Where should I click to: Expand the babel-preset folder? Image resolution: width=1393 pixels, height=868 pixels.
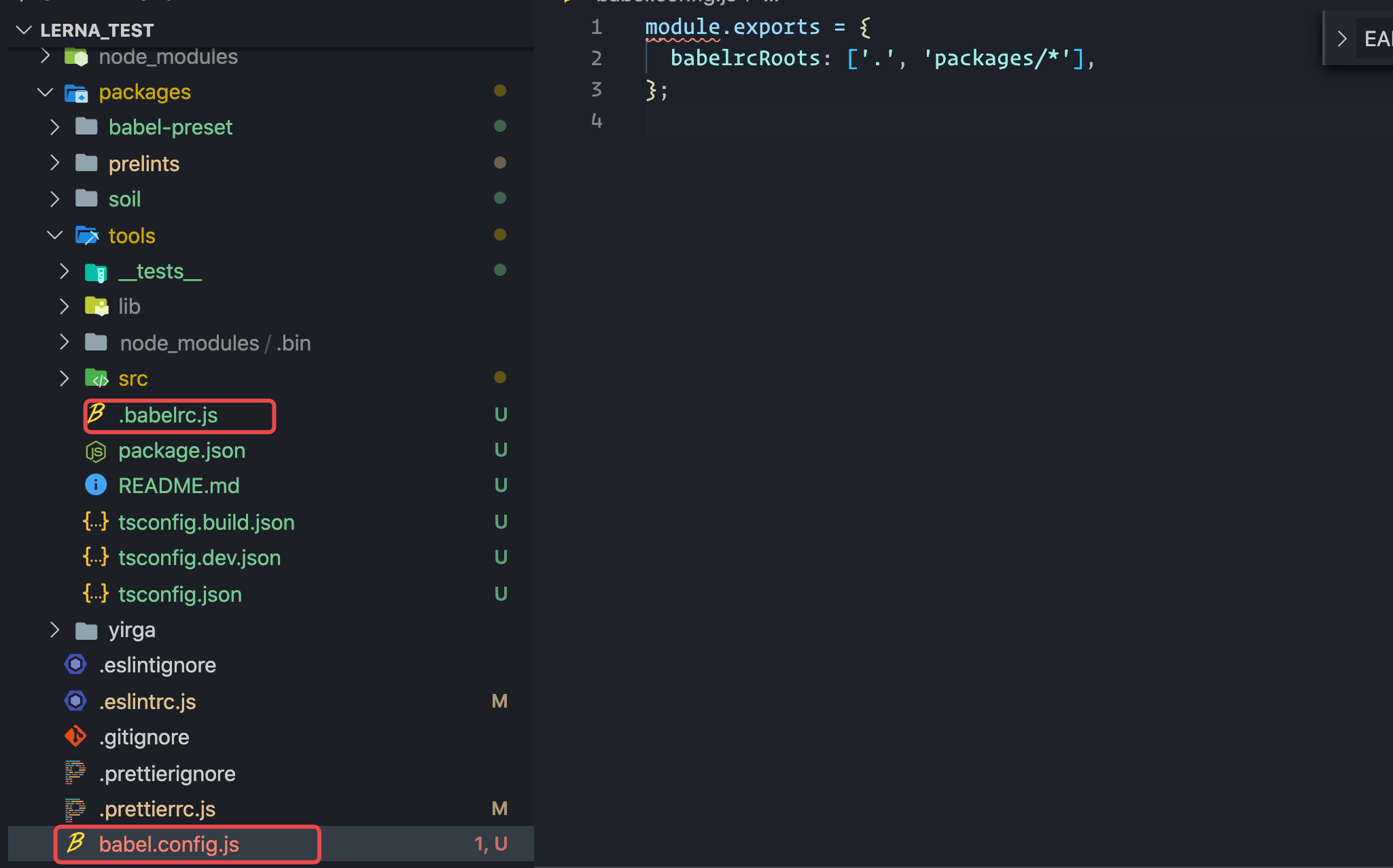coord(54,127)
